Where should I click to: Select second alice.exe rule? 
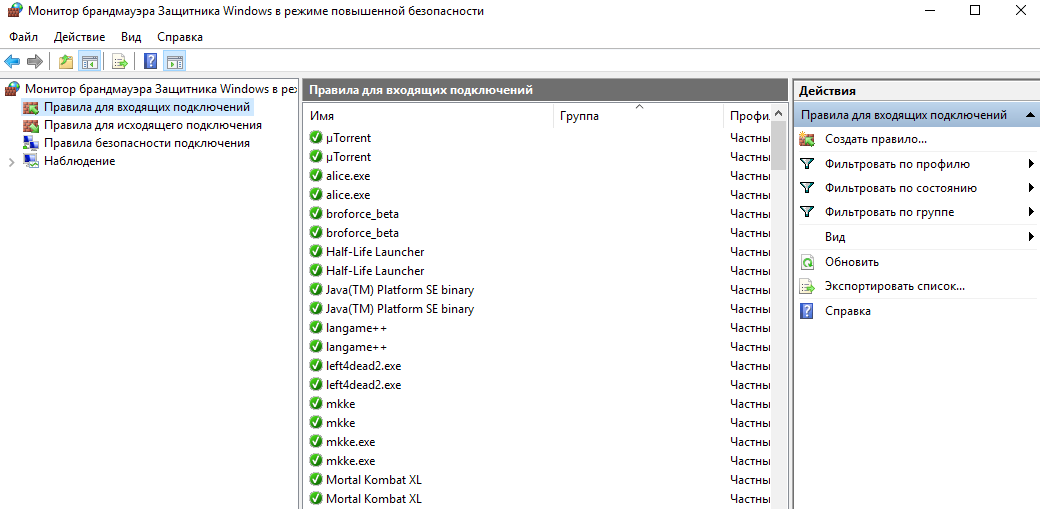[348, 195]
